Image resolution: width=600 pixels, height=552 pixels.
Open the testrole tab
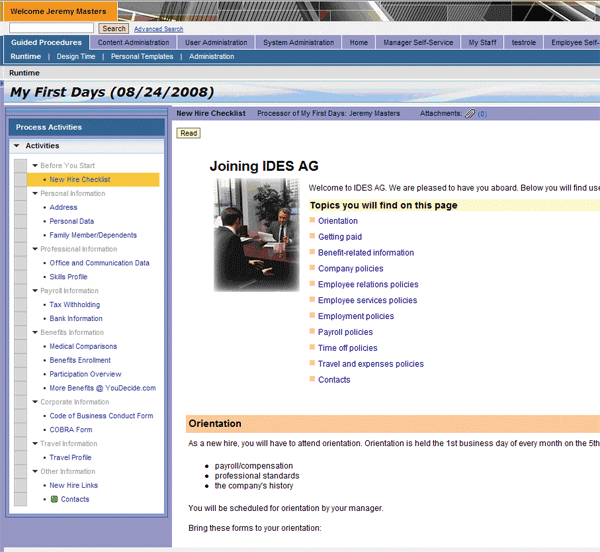click(x=524, y=42)
